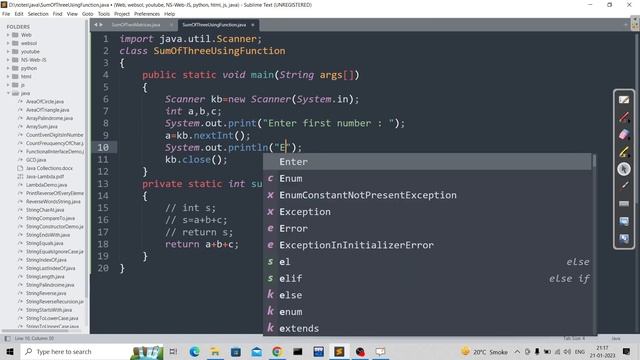Click the autocomplete popup scrollbar

(x=594, y=161)
